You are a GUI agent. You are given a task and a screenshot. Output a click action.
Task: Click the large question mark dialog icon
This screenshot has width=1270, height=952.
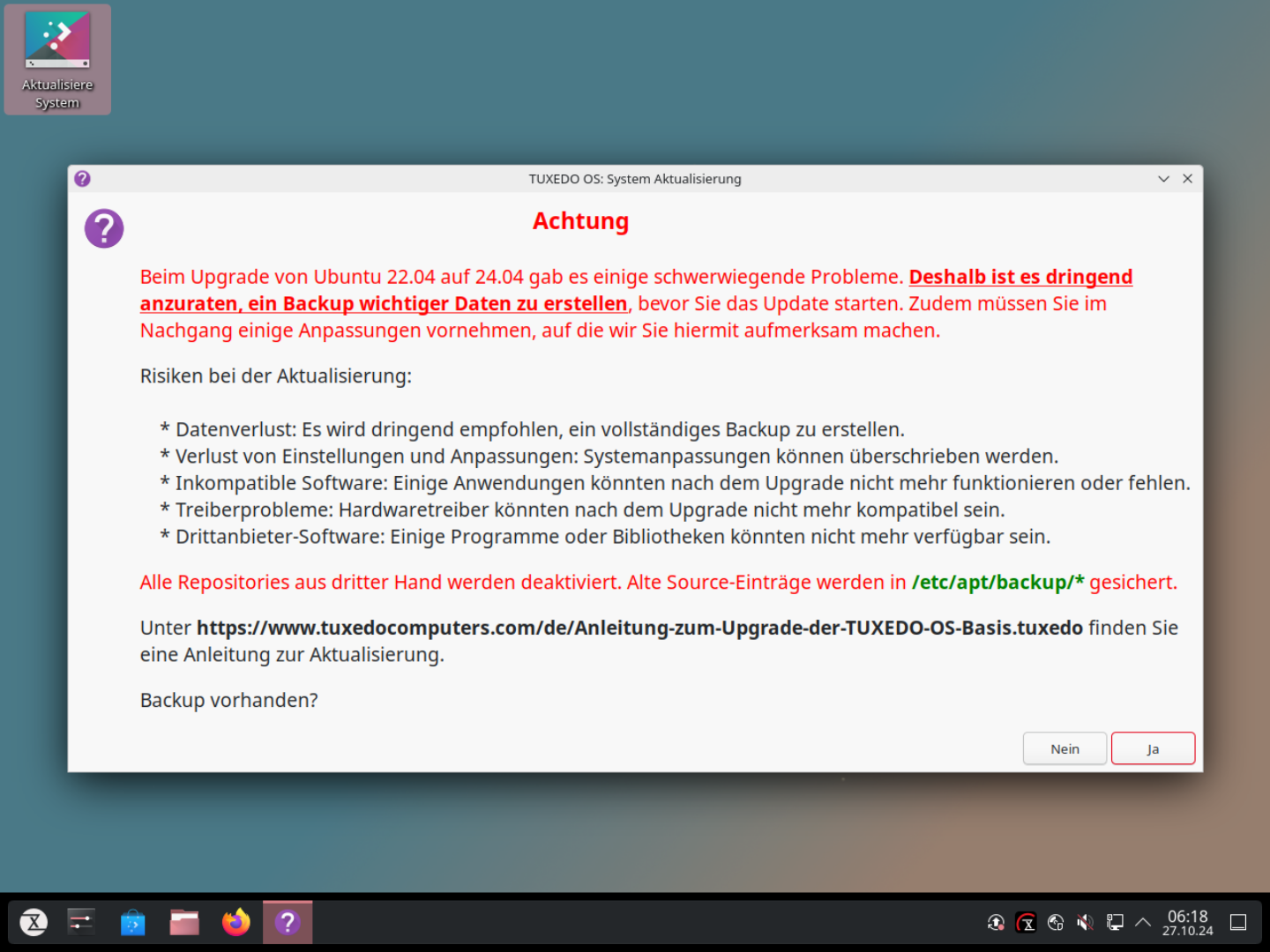pyautogui.click(x=104, y=228)
